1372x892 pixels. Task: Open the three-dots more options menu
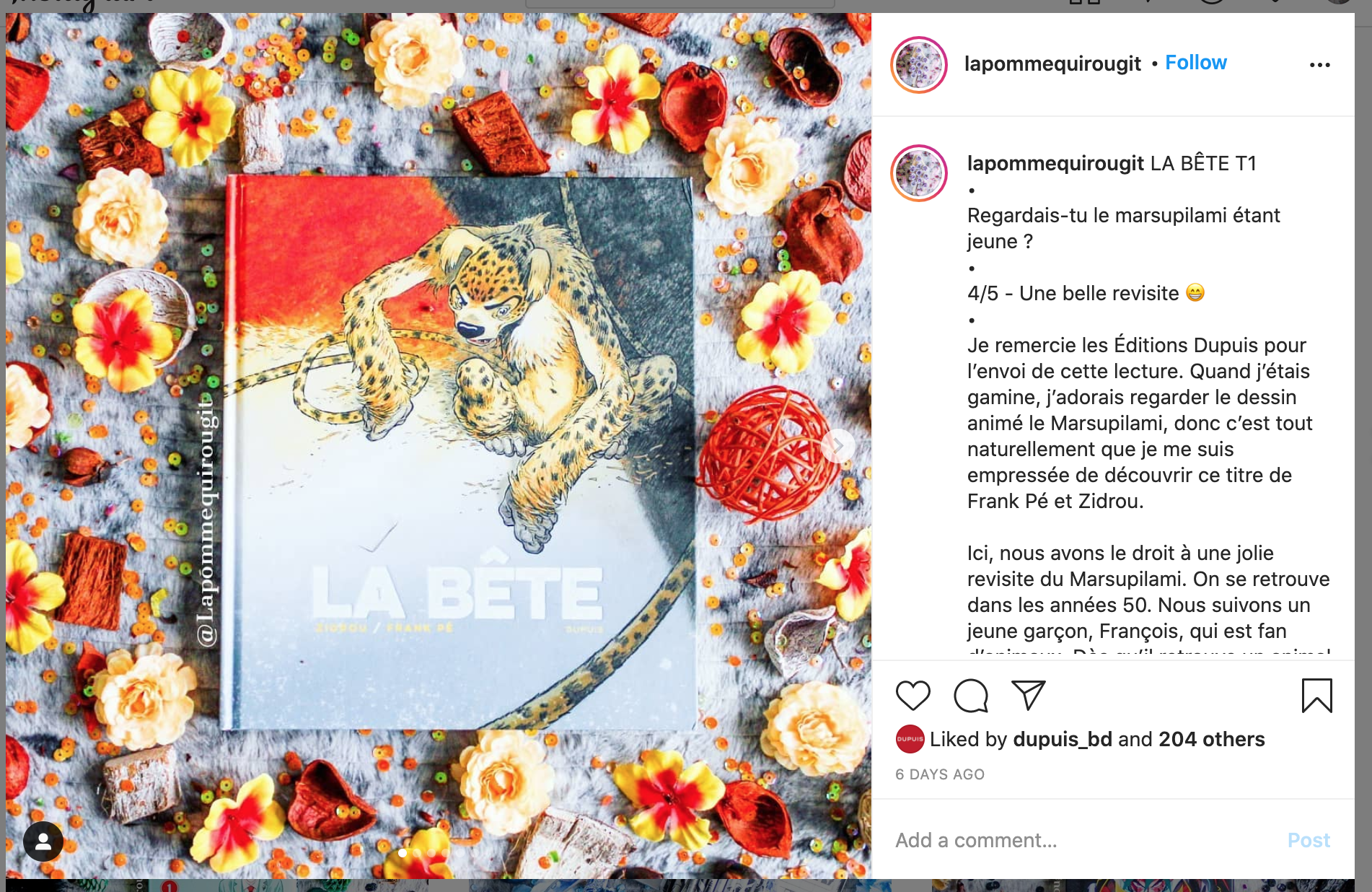click(1319, 65)
